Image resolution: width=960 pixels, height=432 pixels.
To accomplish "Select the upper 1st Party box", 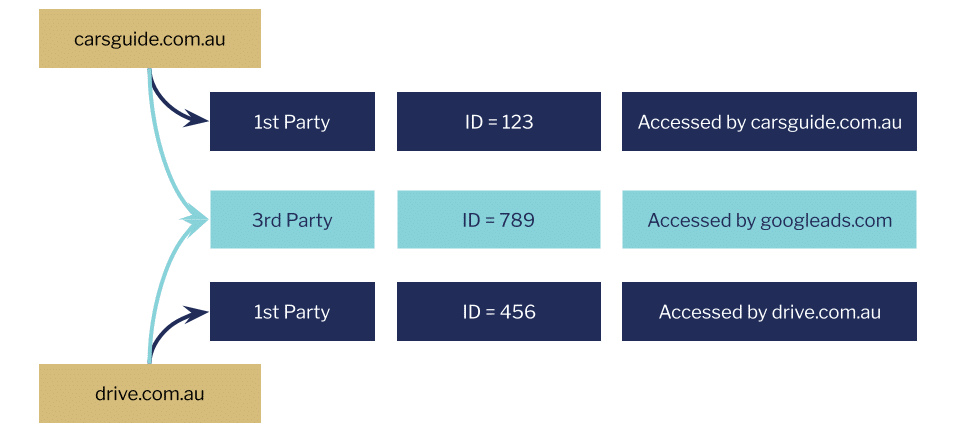I will tap(292, 122).
